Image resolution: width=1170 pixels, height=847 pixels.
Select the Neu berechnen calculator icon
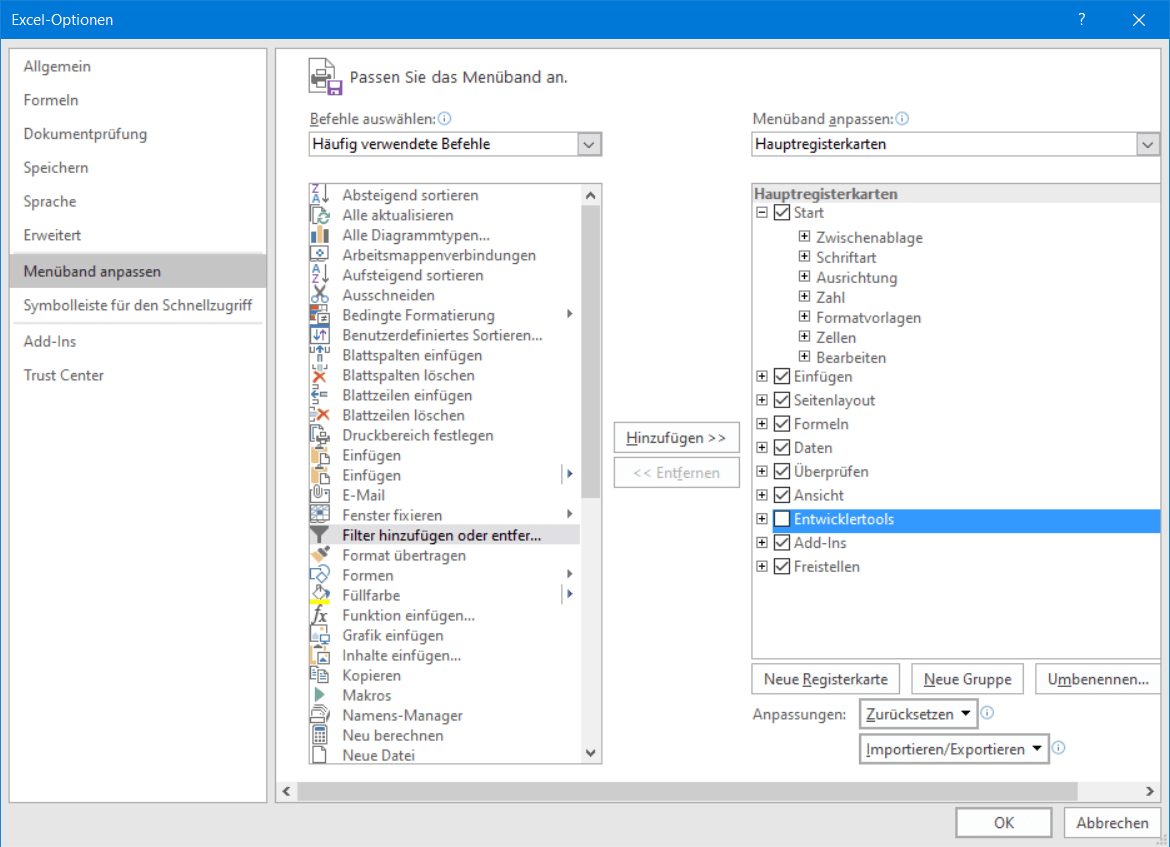click(x=320, y=735)
